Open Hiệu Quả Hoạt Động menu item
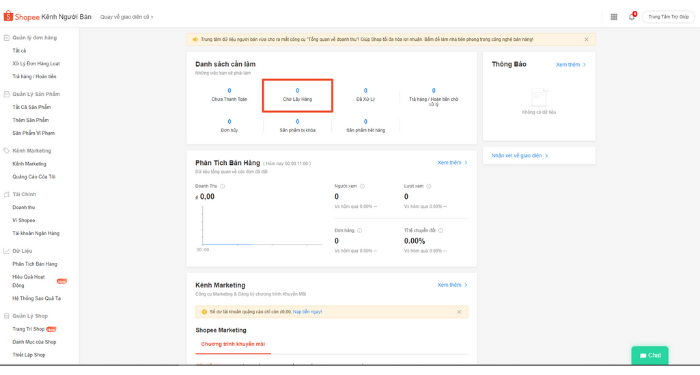 [x=29, y=281]
